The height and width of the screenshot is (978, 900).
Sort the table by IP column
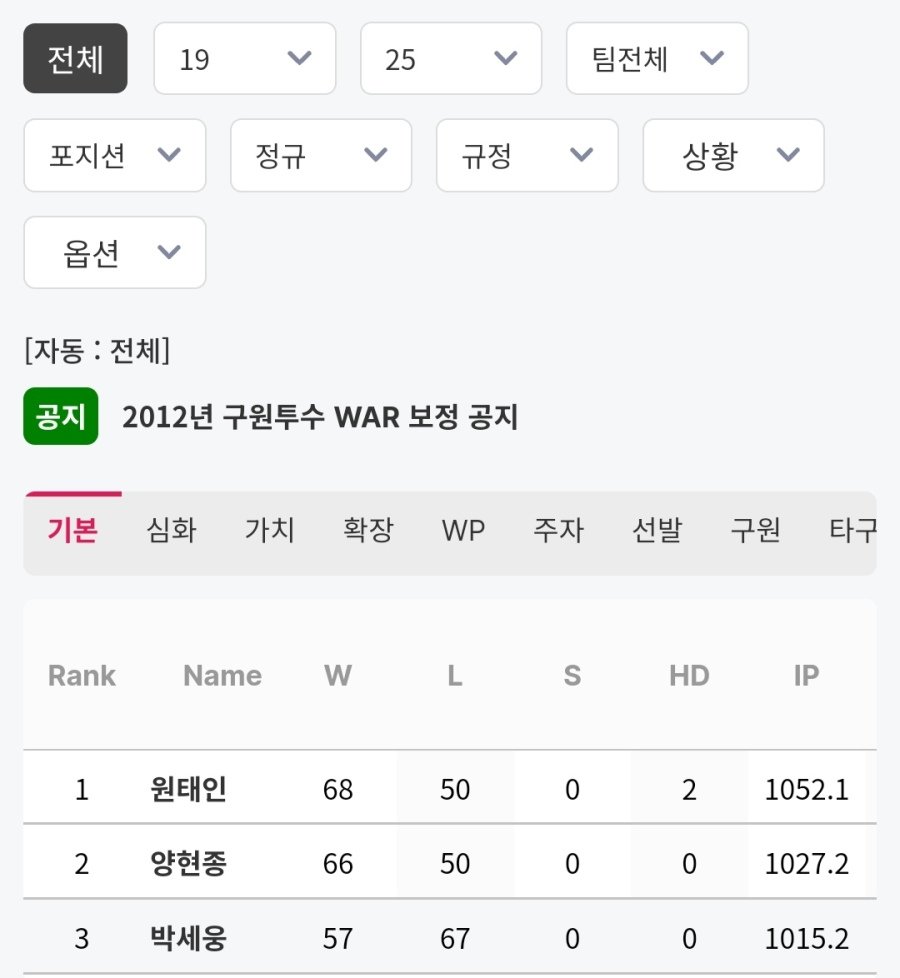coord(806,676)
